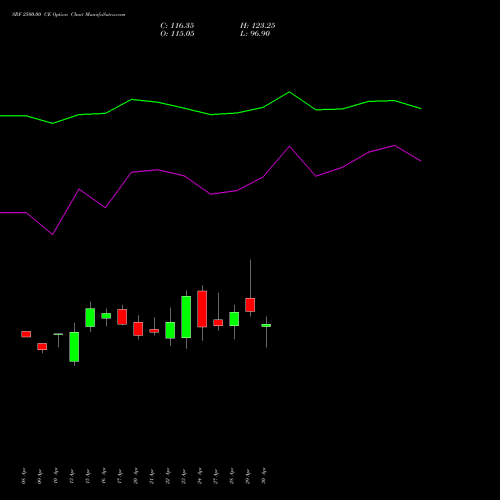The width and height of the screenshot is (500, 500).
Task: Click the peak of the green indicator line
Action: [289, 92]
